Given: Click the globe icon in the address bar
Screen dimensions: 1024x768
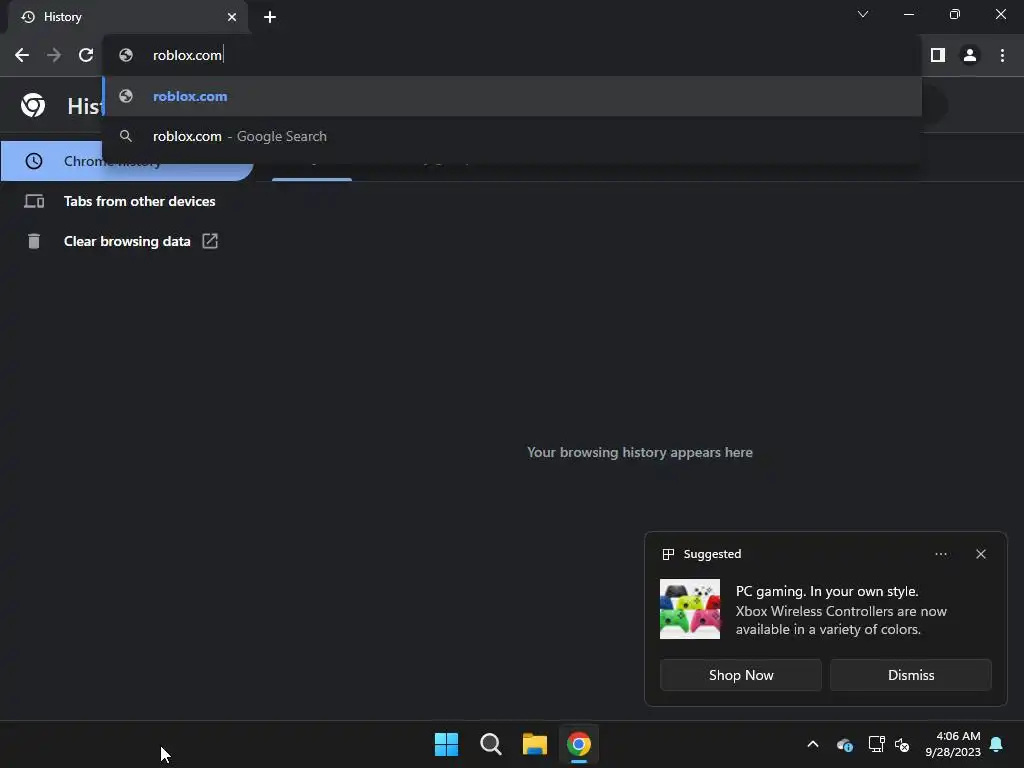Looking at the screenshot, I should pos(126,56).
